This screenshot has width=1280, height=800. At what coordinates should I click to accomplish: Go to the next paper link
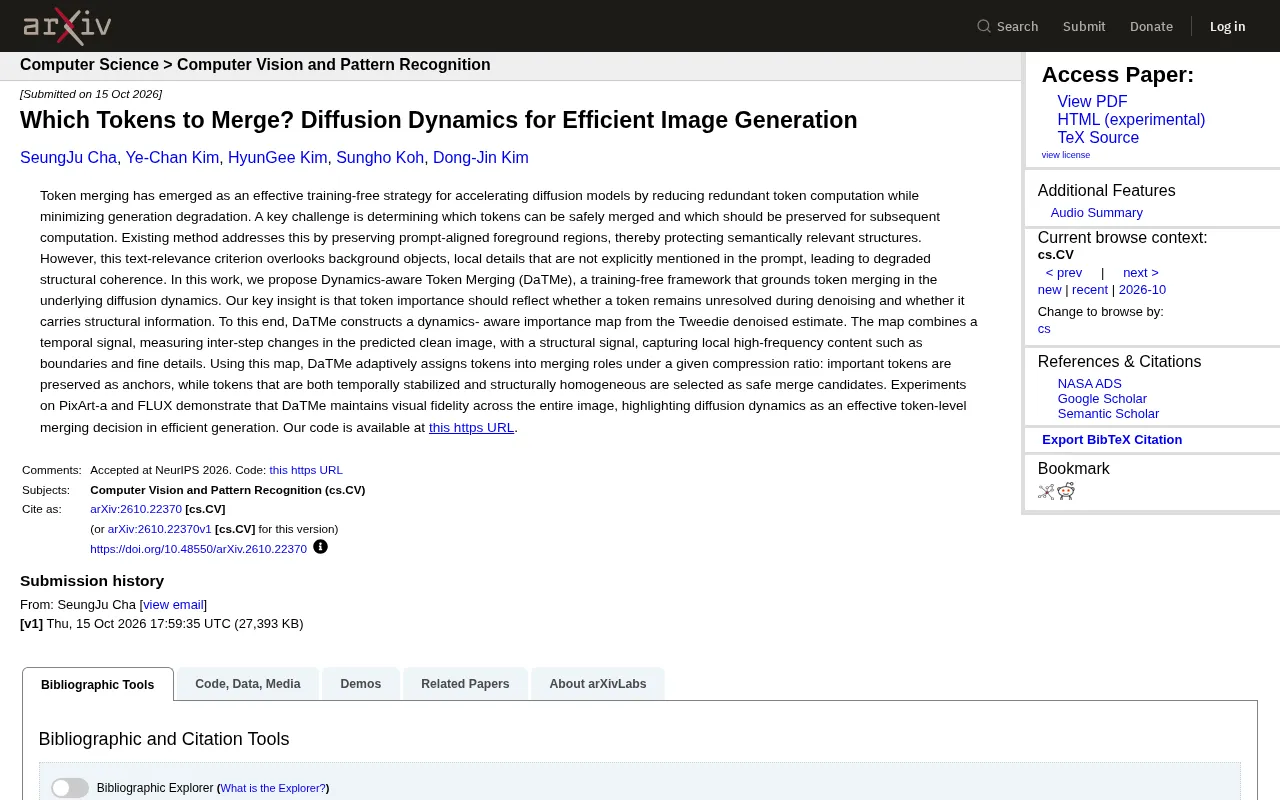[x=1141, y=273]
